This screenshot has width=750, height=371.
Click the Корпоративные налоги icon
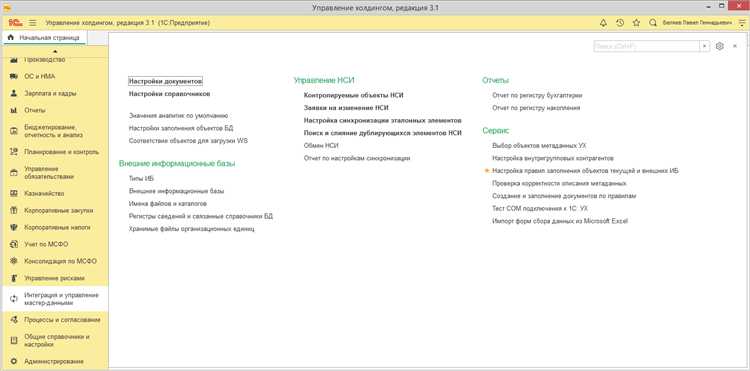[14, 228]
